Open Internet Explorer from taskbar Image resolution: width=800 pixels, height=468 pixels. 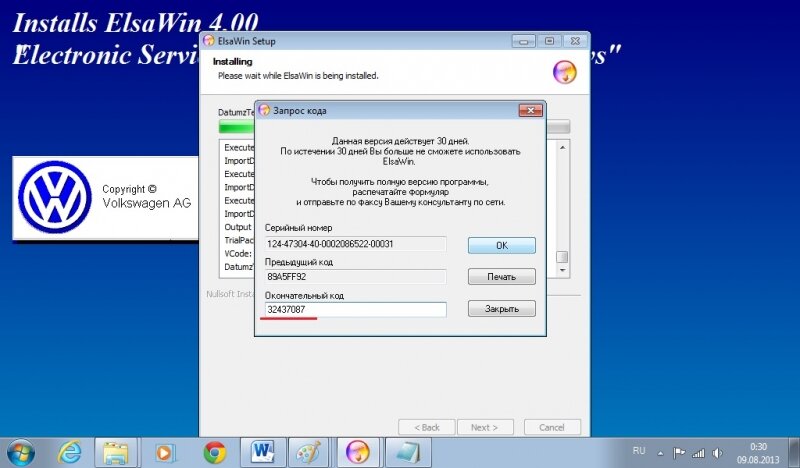69,453
